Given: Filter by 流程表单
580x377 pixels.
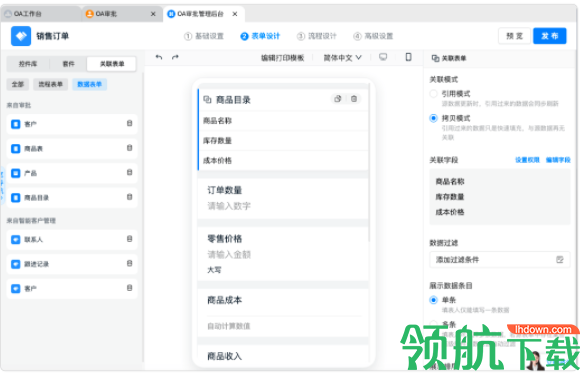Looking at the screenshot, I should pos(51,84).
